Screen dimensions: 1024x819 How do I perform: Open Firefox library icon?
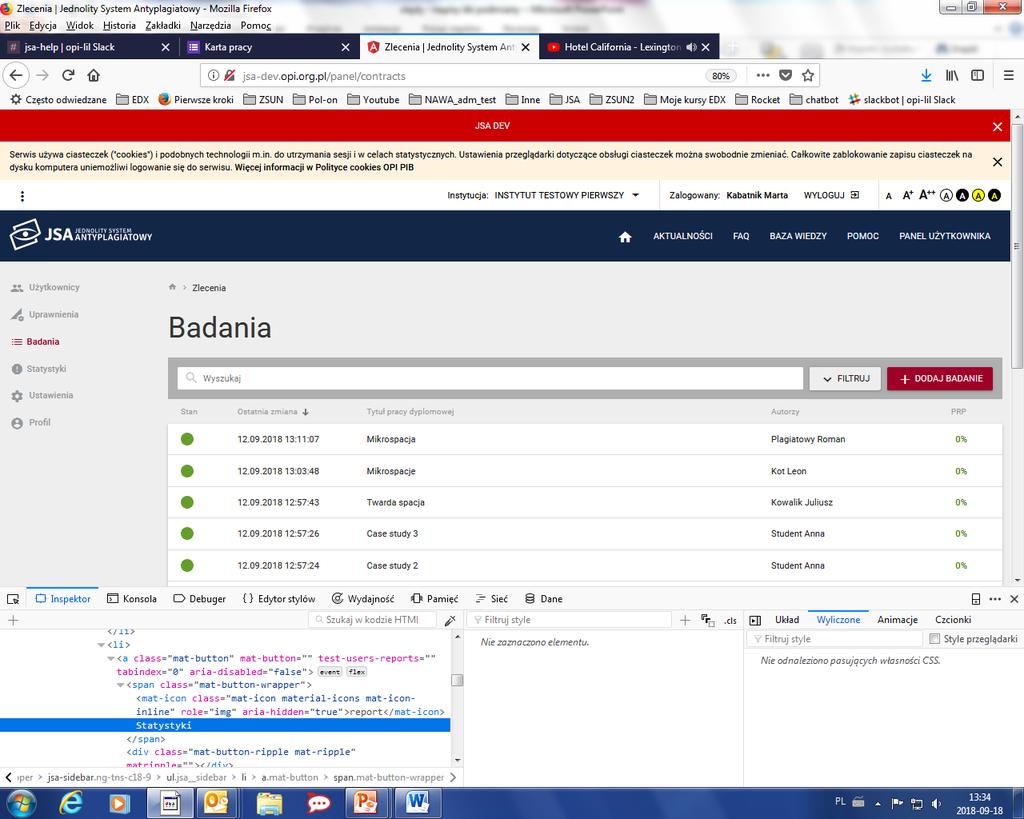(x=952, y=76)
